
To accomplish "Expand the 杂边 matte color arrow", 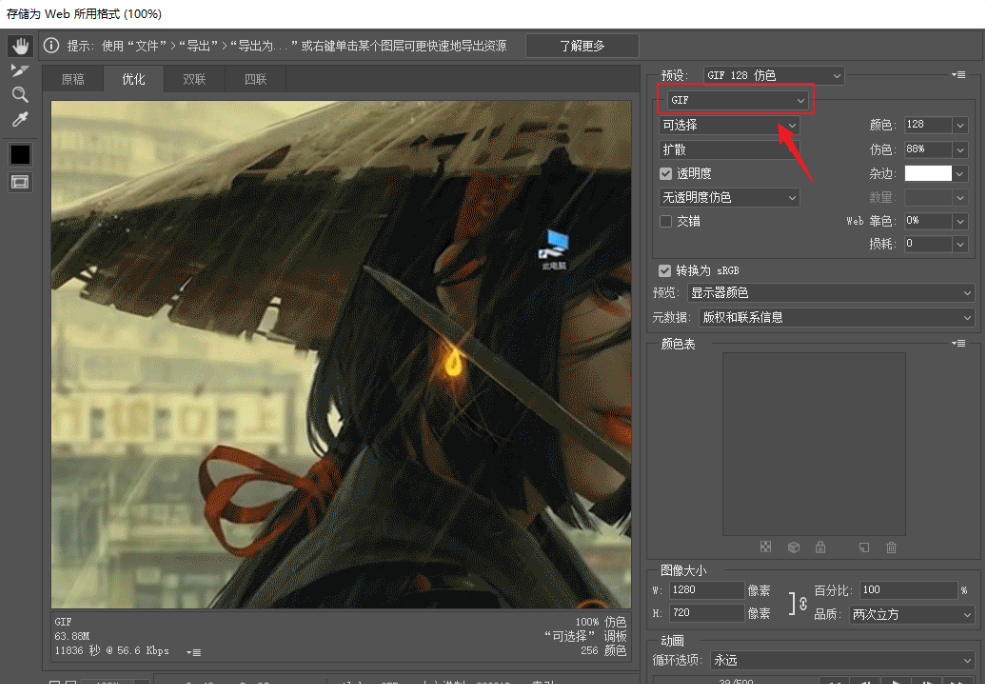I will tap(960, 173).
